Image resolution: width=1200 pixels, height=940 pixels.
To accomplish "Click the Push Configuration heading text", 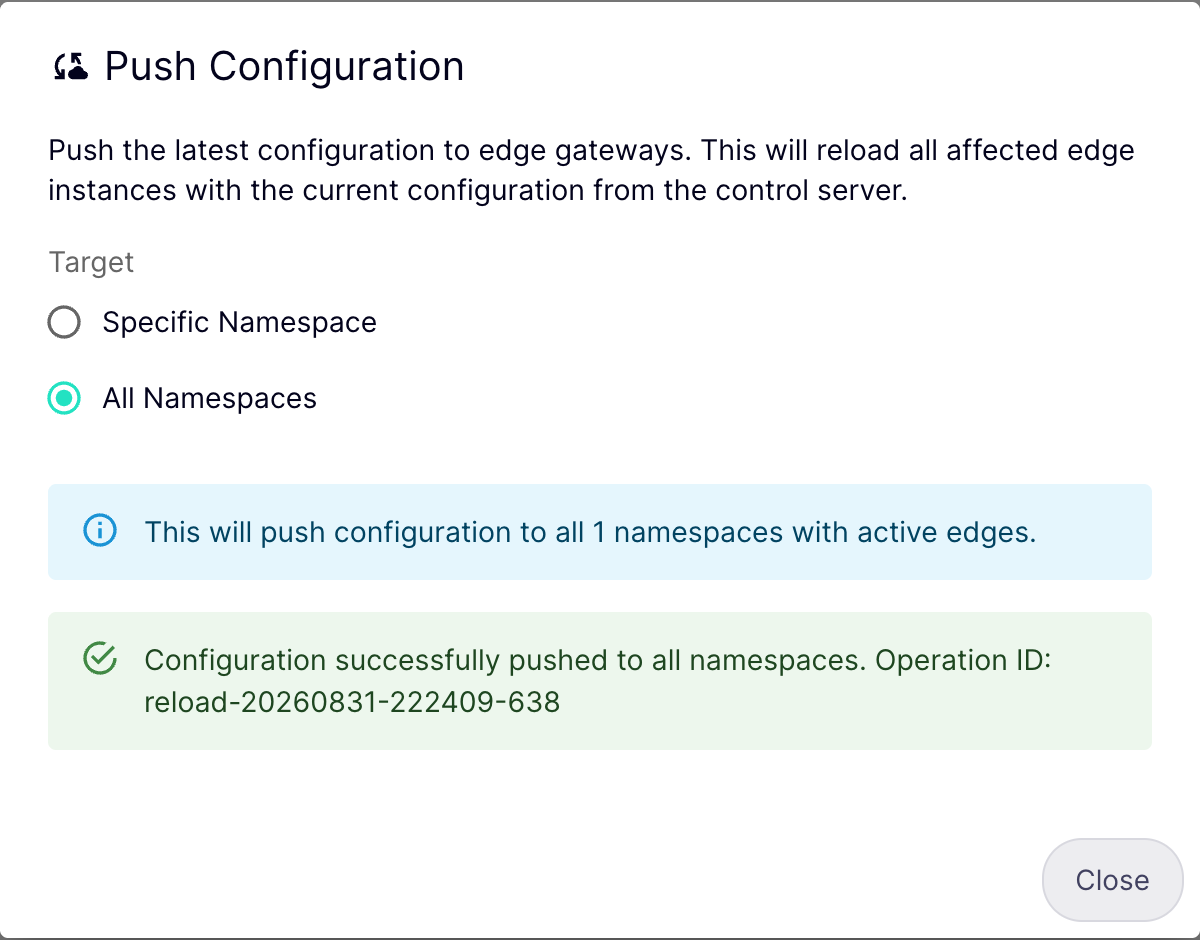I will point(285,67).
